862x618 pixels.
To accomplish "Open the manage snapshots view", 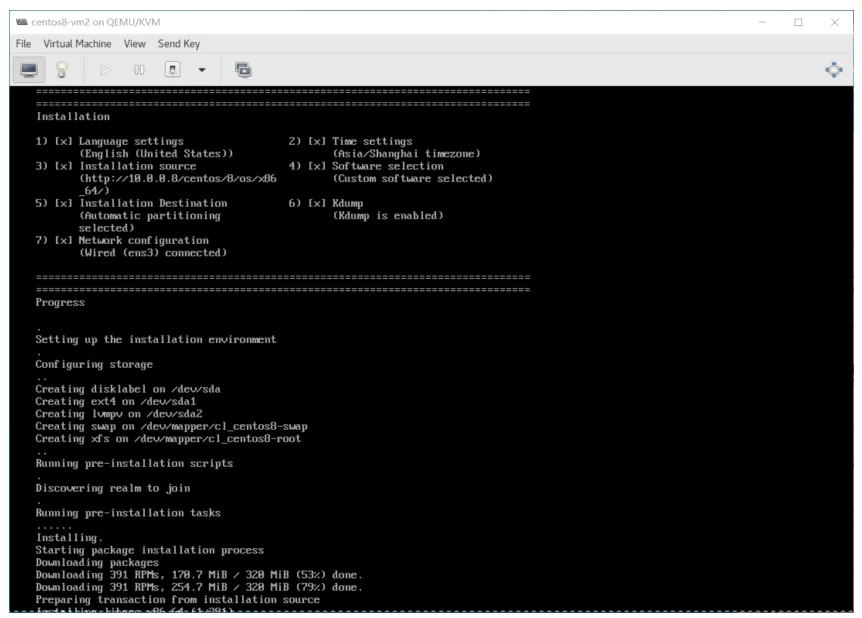I will tap(243, 70).
